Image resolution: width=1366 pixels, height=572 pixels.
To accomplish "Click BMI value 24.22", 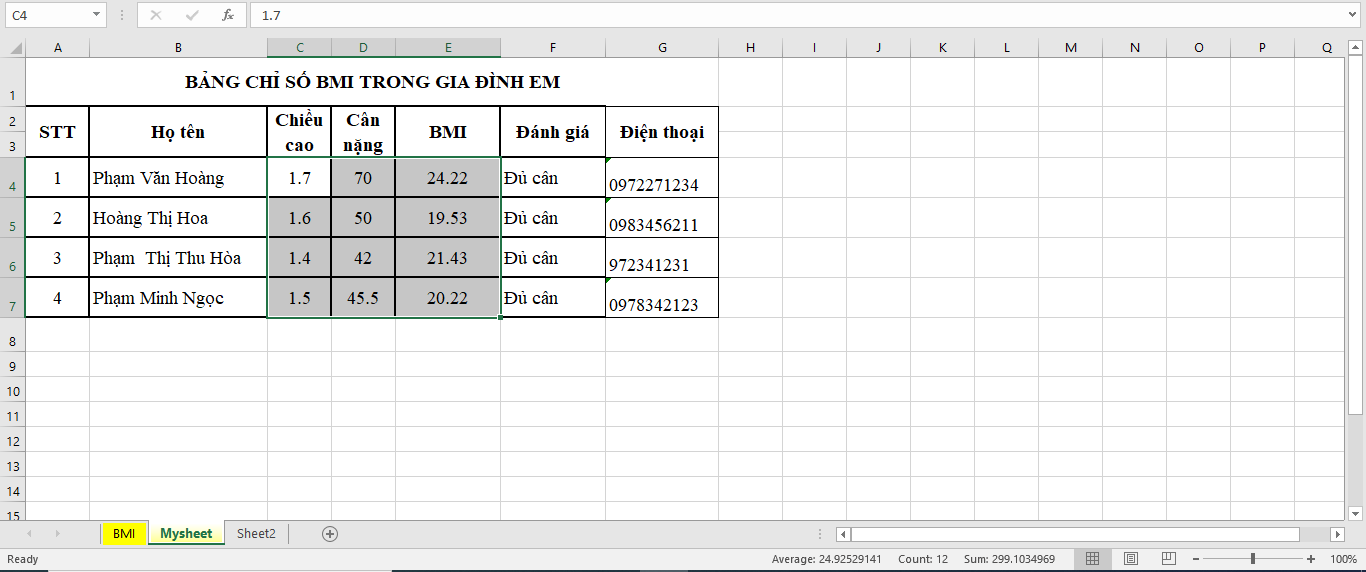I will (447, 178).
